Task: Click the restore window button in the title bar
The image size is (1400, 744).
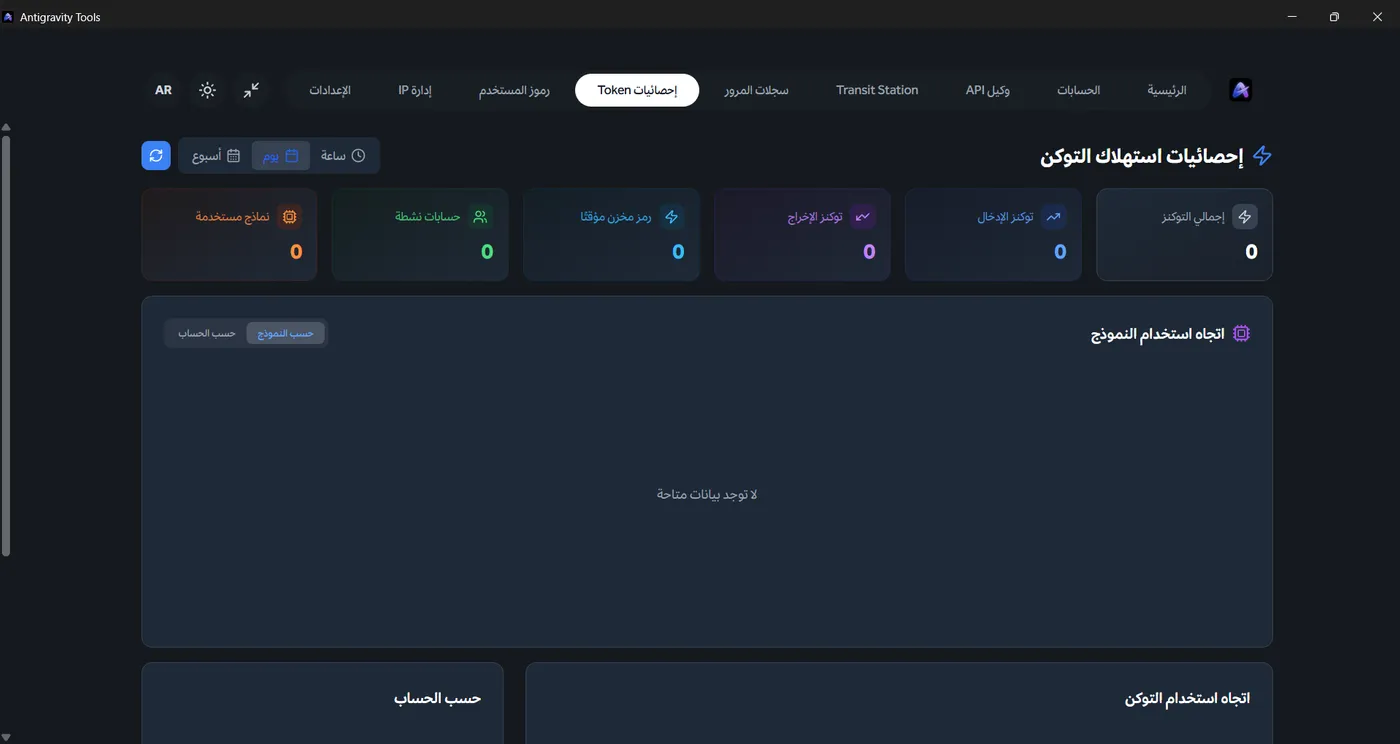Action: 1334,17
